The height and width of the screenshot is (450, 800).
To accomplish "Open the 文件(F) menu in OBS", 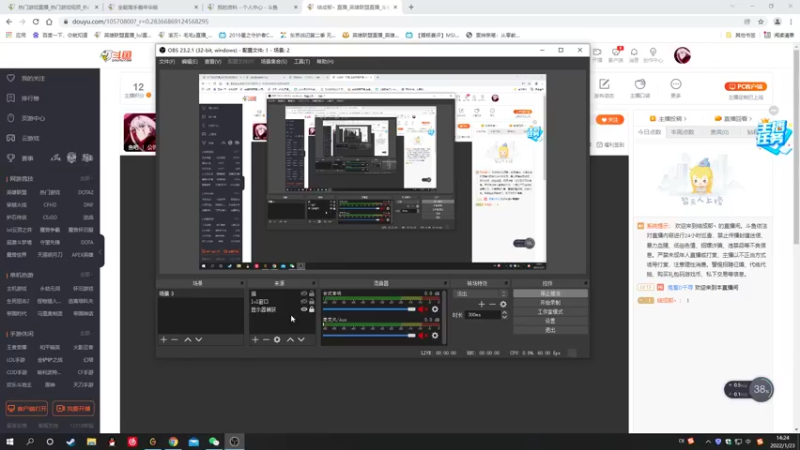I will pyautogui.click(x=167, y=62).
